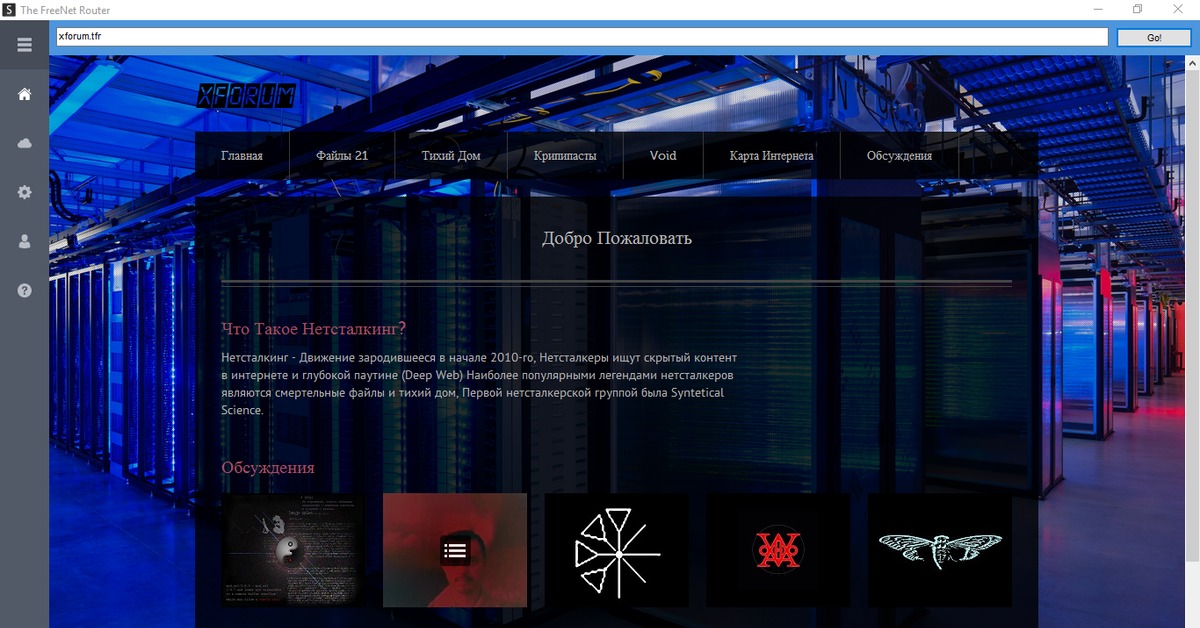Click the list icon on red thumbnail
The width and height of the screenshot is (1200, 628).
(x=455, y=550)
